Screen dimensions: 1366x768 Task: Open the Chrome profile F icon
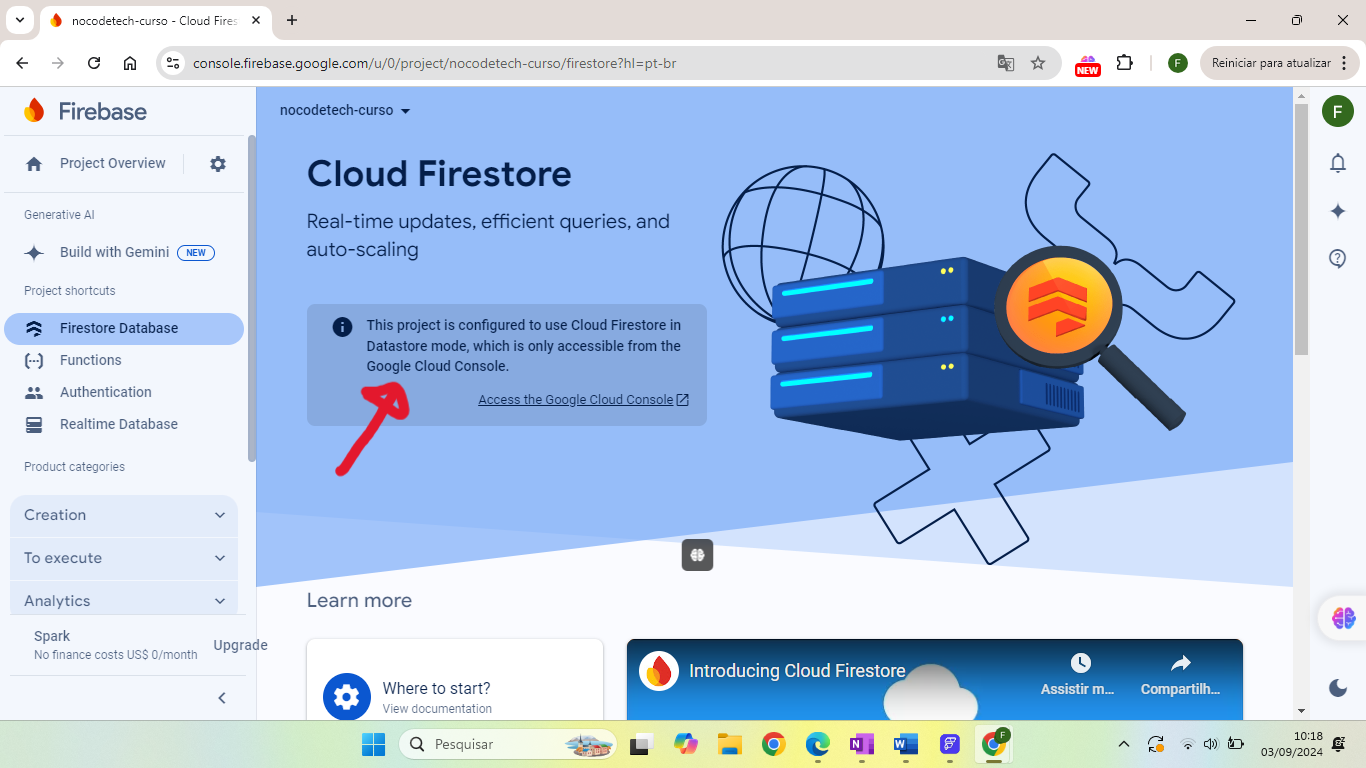tap(1178, 63)
